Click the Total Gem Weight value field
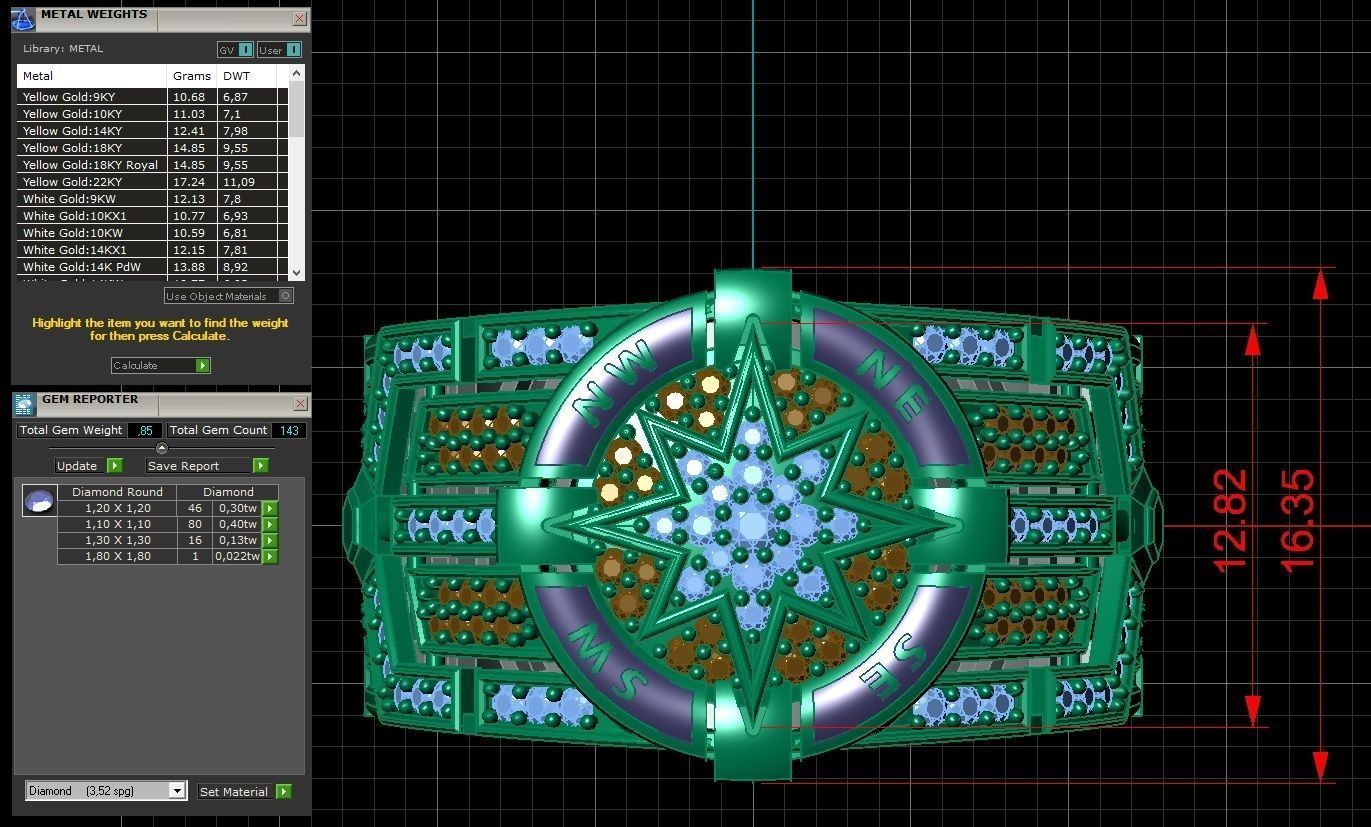Screen dimensions: 1371x827 (x=145, y=430)
